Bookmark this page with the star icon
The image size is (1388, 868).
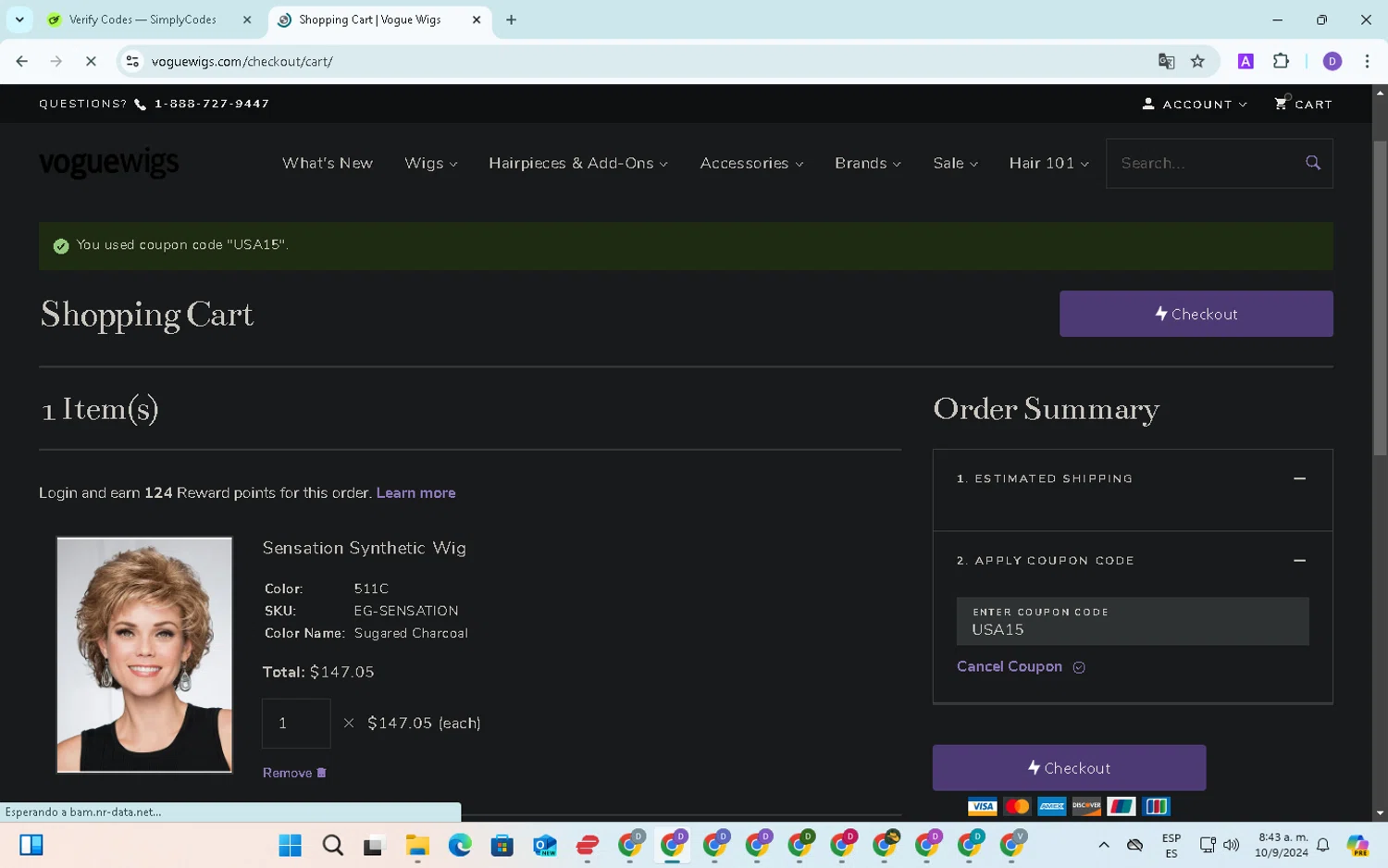[x=1197, y=61]
